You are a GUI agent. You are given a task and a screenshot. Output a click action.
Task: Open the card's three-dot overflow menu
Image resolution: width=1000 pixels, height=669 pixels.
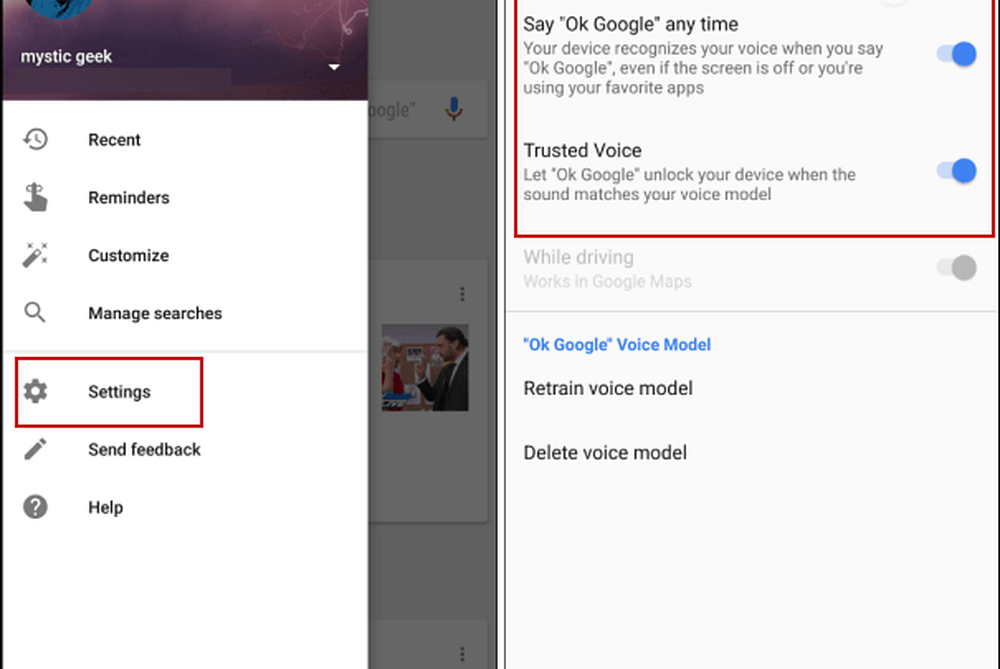462,294
